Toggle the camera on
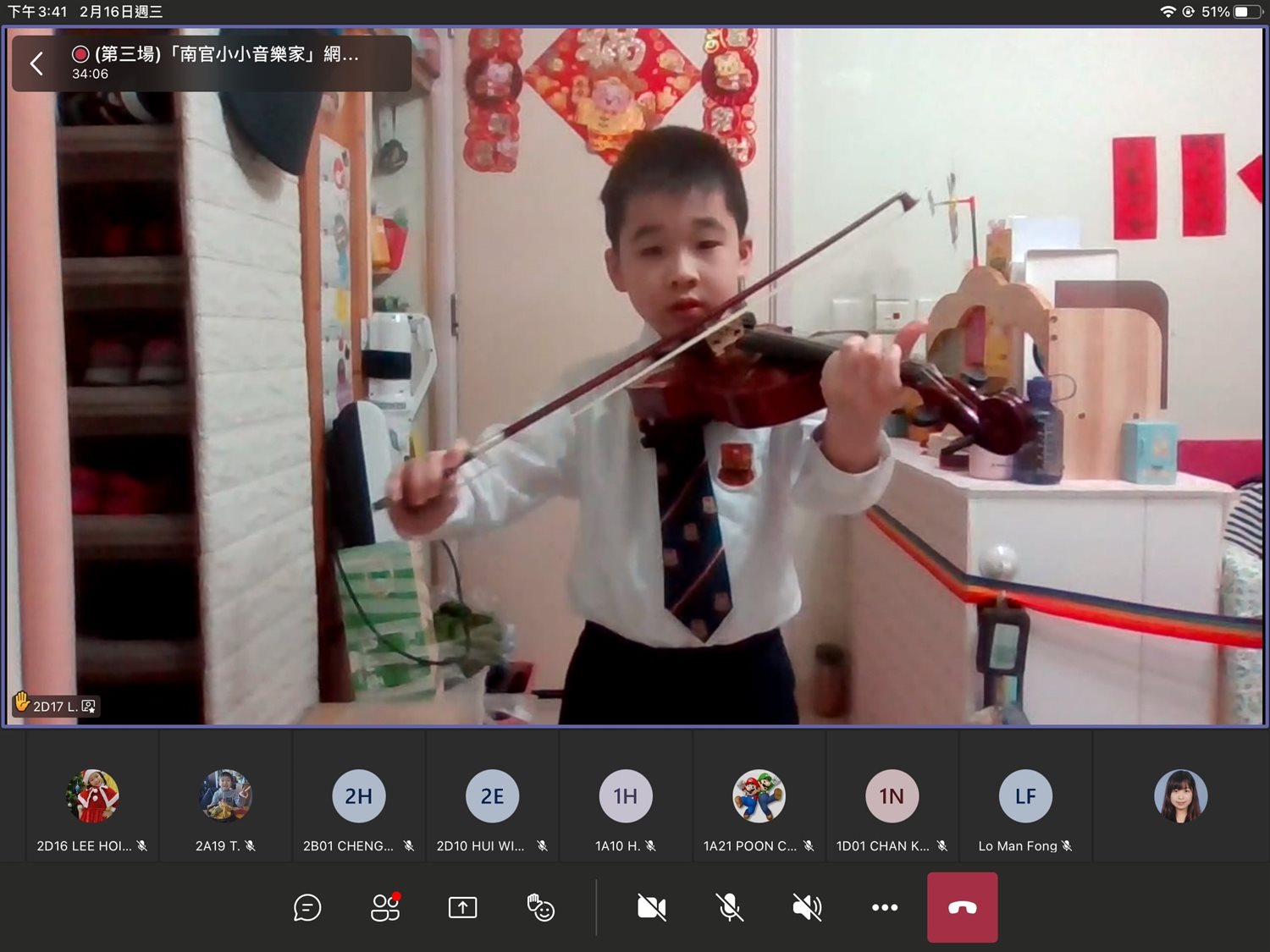 (651, 908)
